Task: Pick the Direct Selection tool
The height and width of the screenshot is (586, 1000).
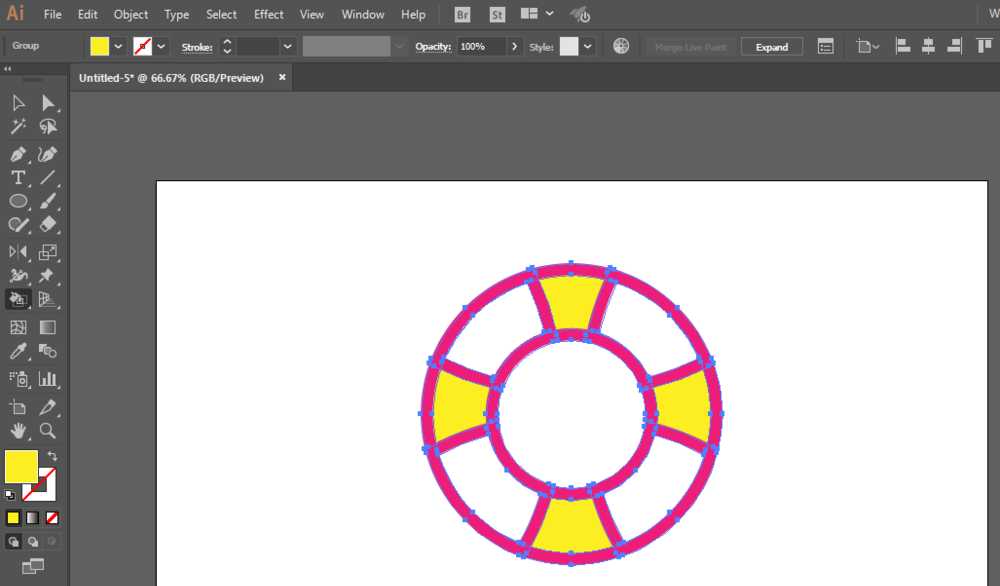Action: click(x=47, y=103)
